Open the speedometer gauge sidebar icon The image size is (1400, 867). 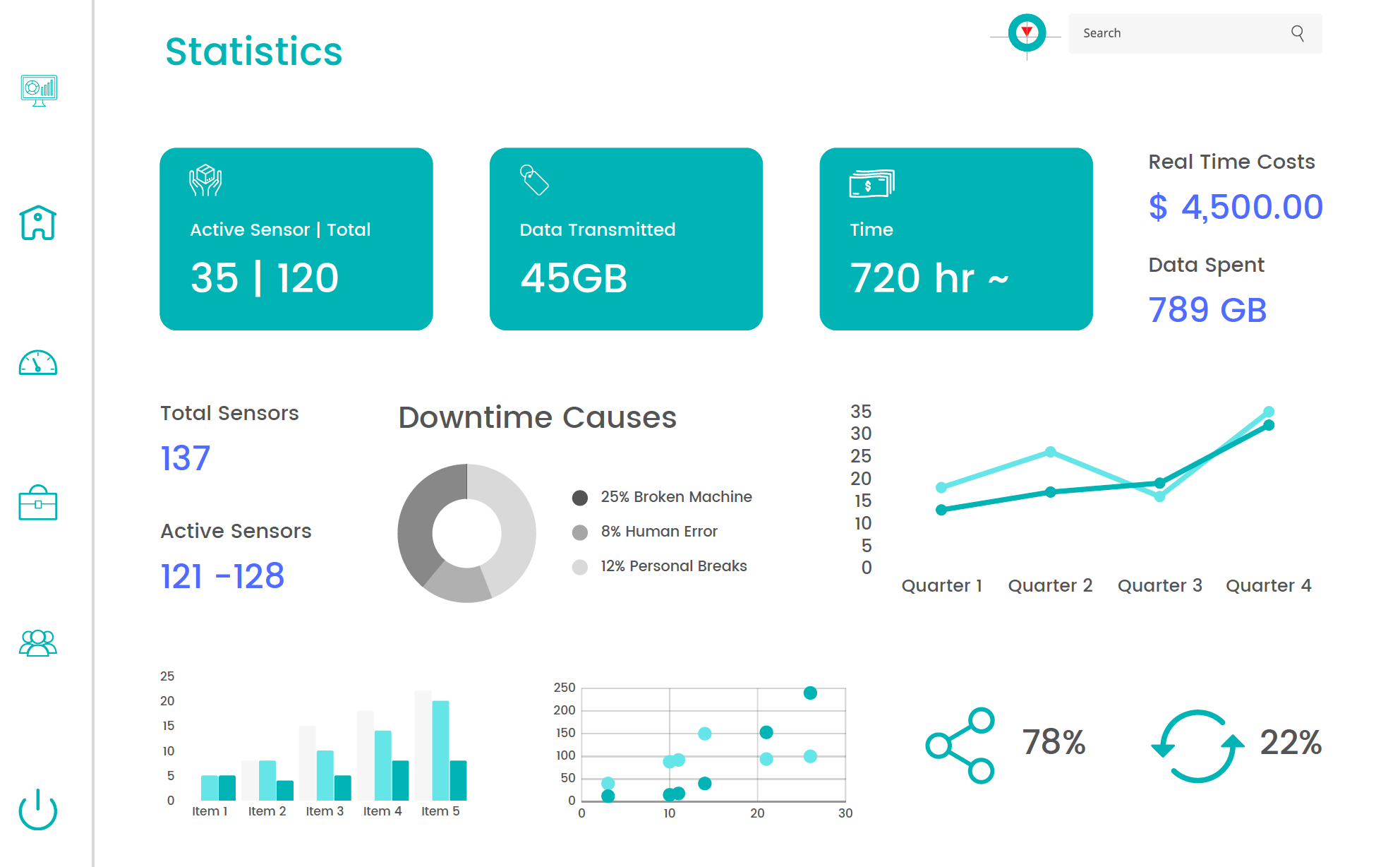pos(38,362)
